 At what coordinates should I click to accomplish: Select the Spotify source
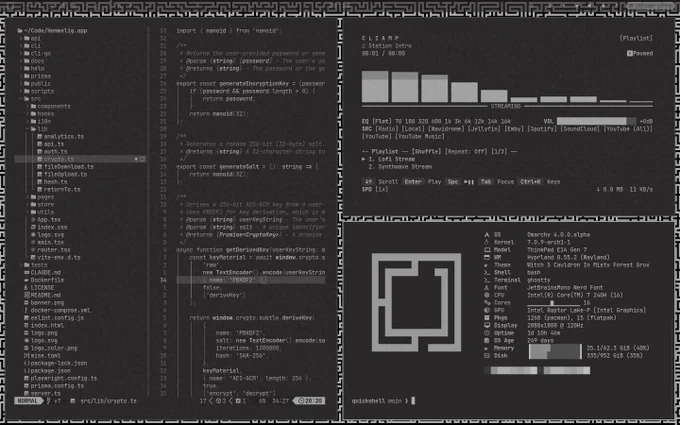[542, 129]
